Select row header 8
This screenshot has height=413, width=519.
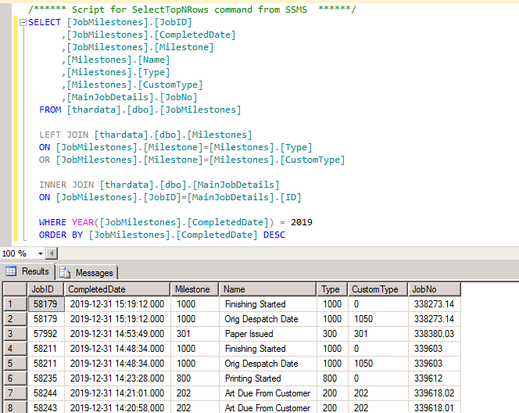(15, 408)
